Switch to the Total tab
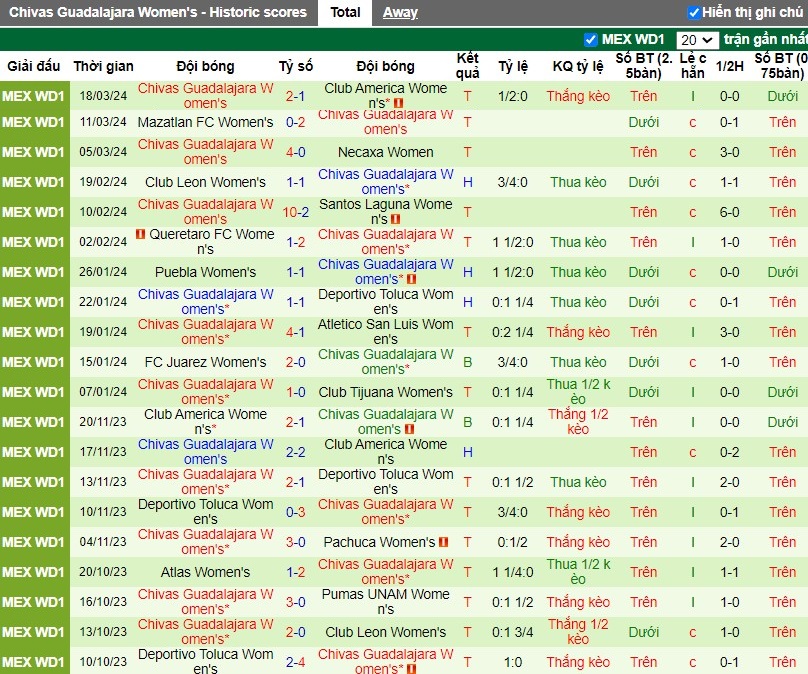Image resolution: width=808 pixels, height=674 pixels. click(x=345, y=12)
